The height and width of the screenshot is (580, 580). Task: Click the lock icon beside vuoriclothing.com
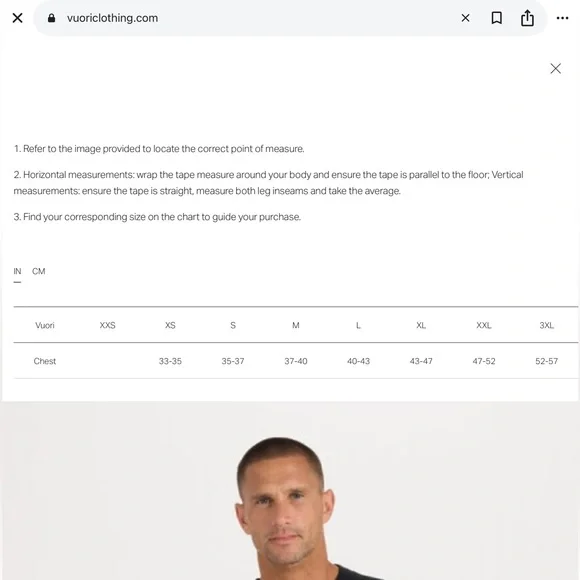pyautogui.click(x=51, y=18)
